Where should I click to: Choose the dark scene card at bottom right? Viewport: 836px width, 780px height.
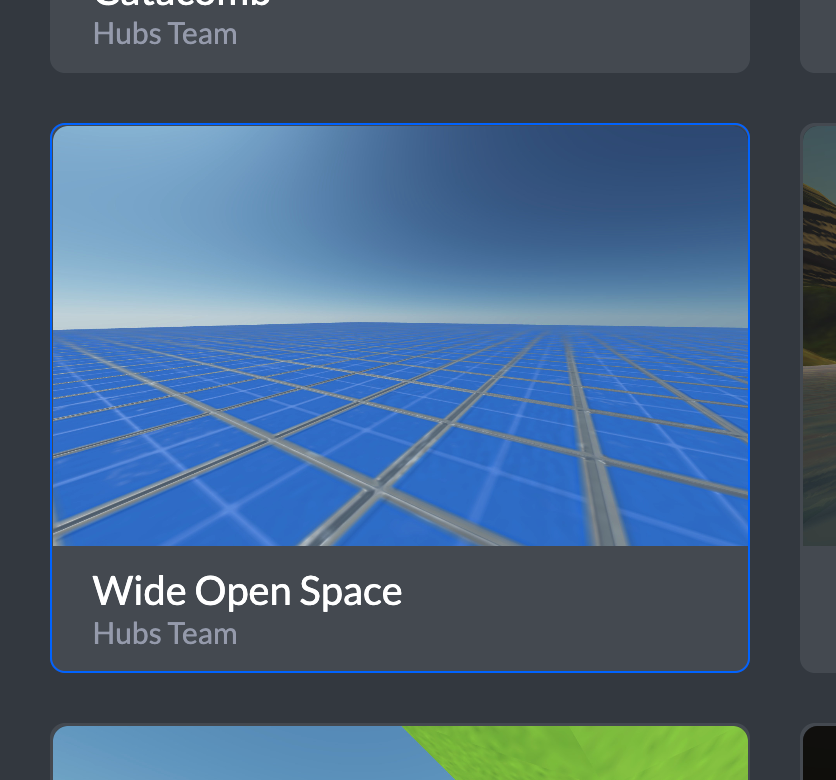(818, 752)
